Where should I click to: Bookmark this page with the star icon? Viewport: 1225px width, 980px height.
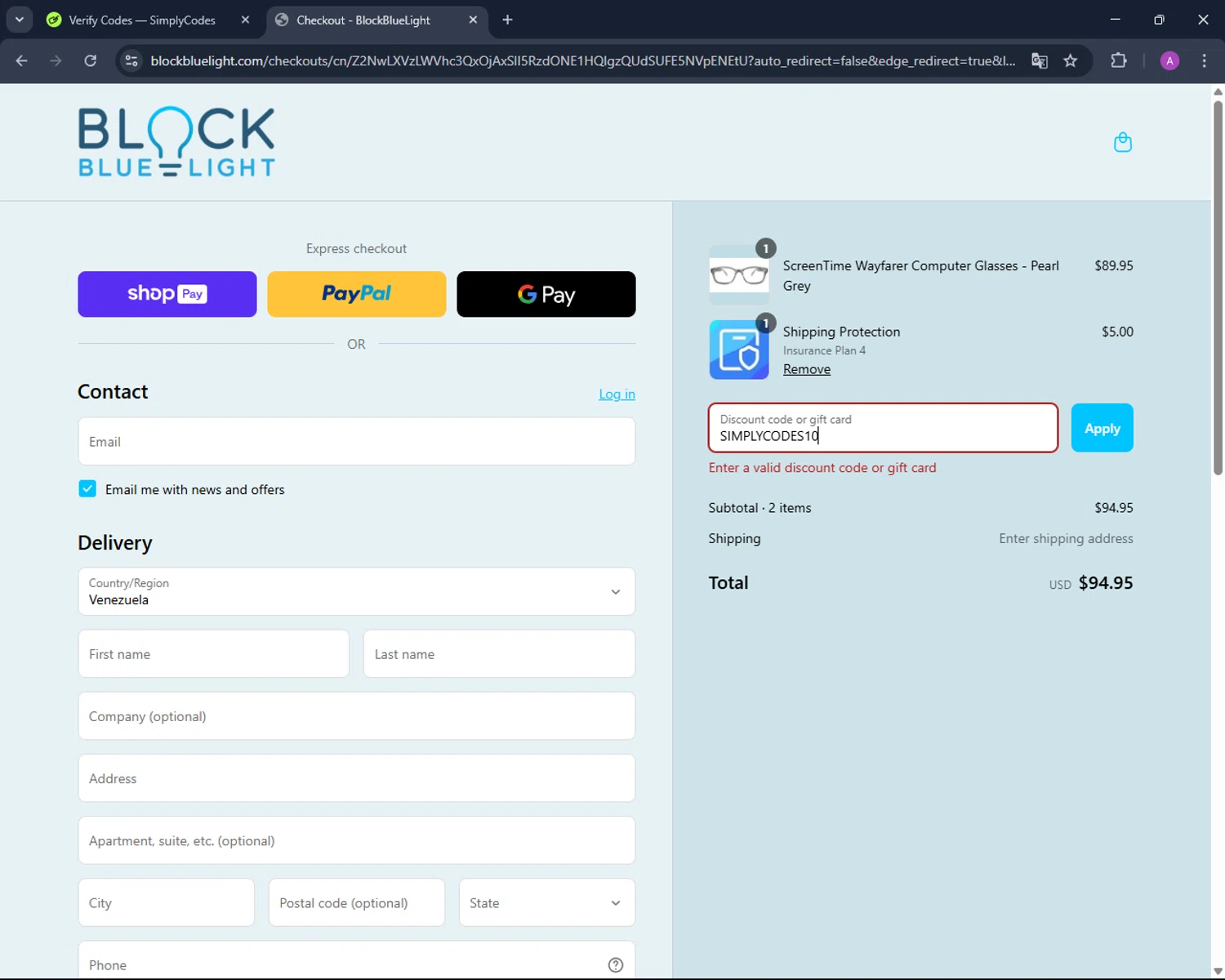point(1071,60)
